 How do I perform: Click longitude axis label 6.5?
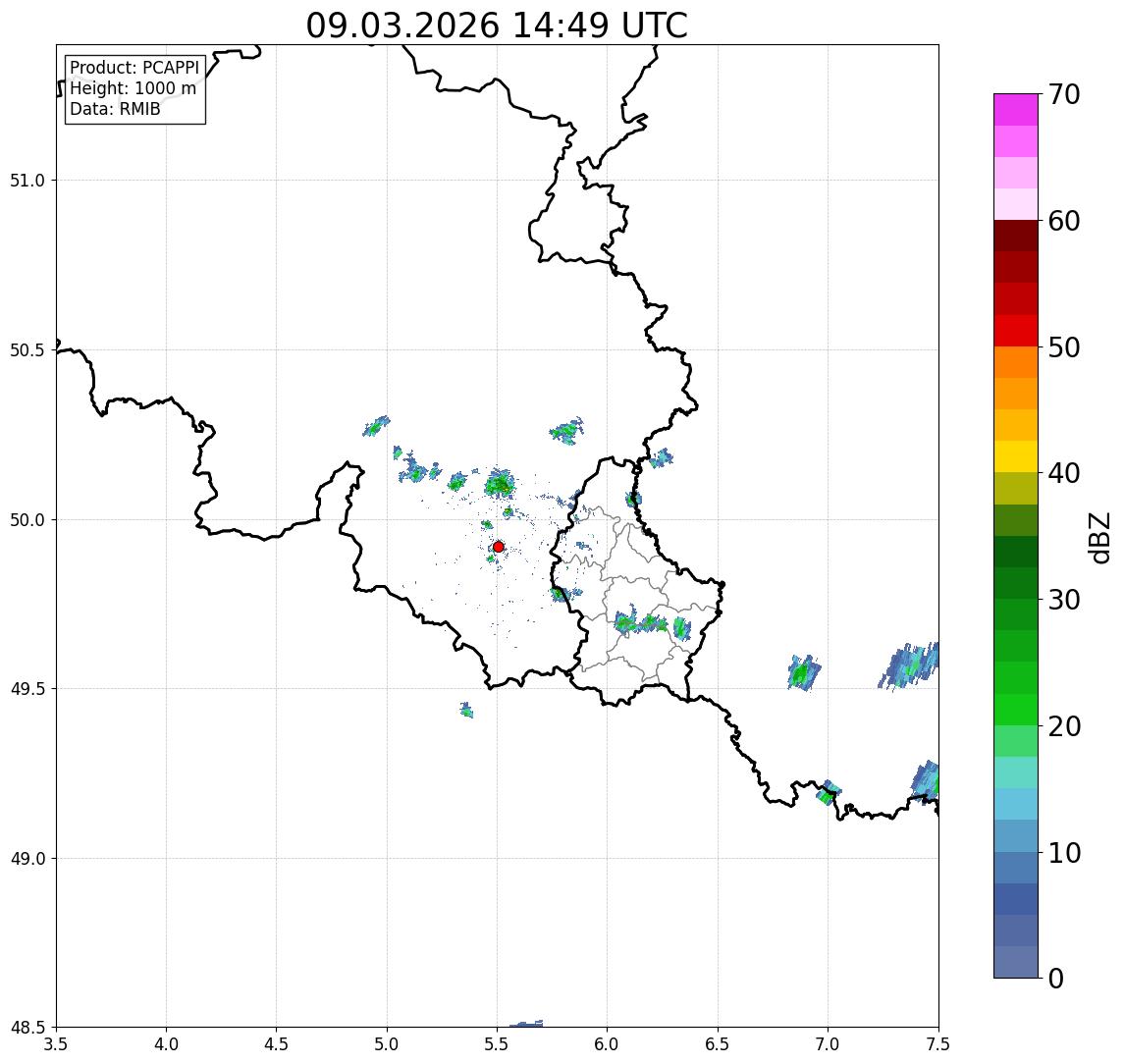pyautogui.click(x=718, y=1044)
